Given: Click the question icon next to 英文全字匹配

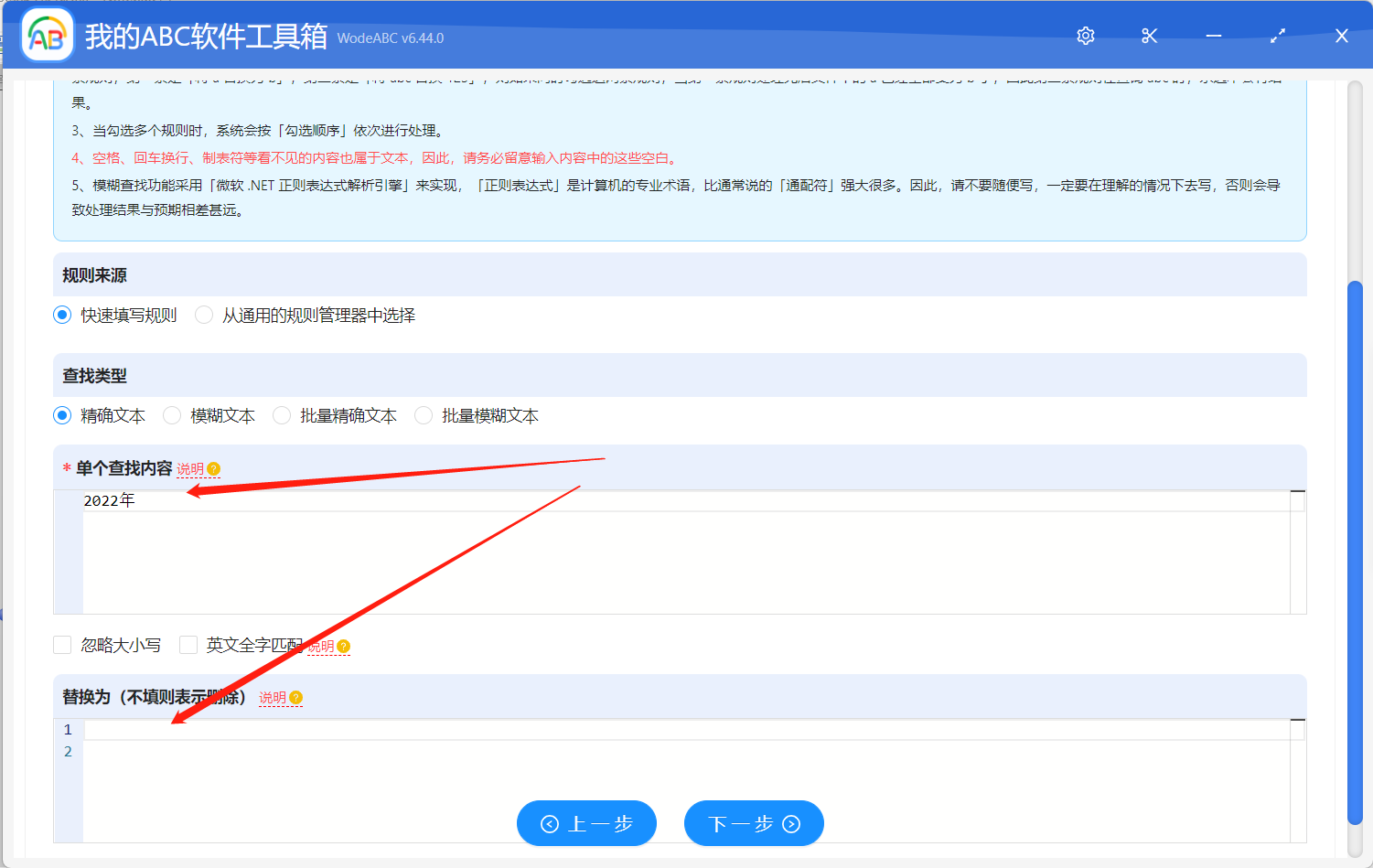Looking at the screenshot, I should click(344, 647).
